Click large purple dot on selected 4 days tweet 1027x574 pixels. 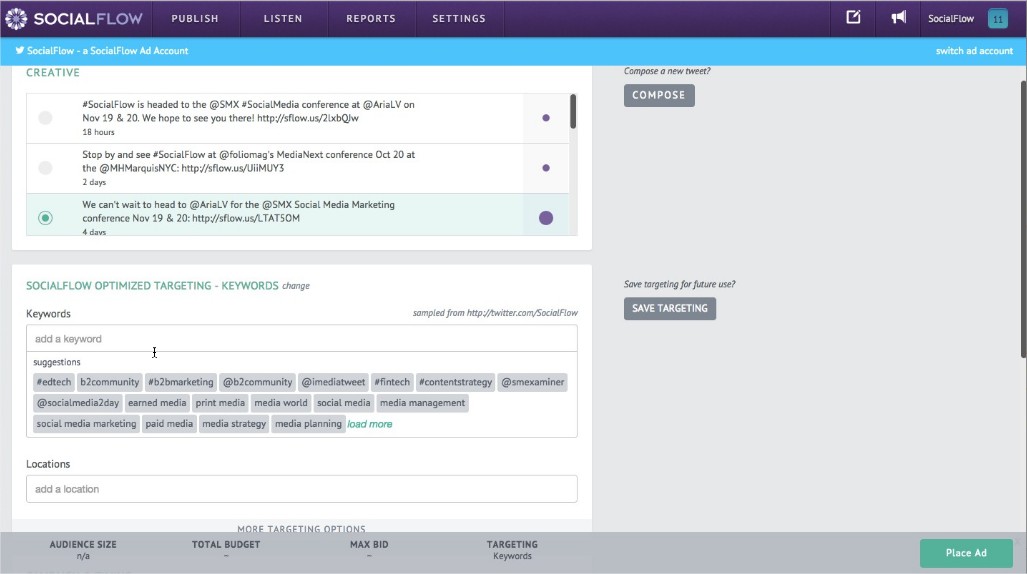[x=546, y=218]
